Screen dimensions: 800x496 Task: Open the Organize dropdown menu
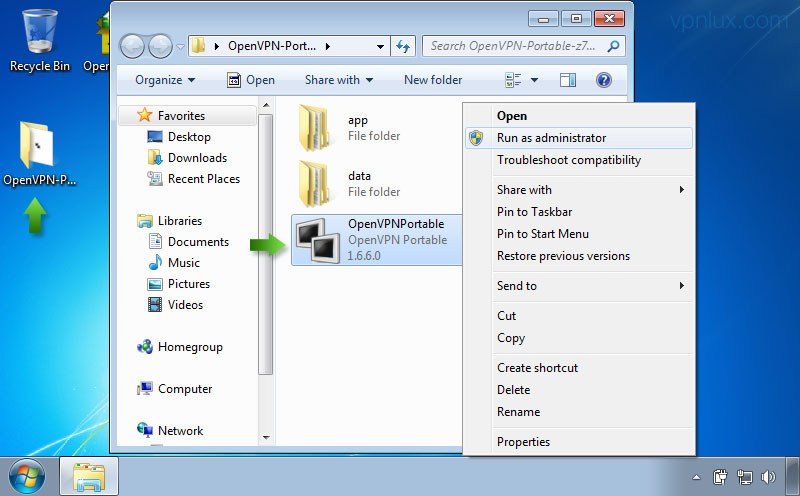click(165, 80)
